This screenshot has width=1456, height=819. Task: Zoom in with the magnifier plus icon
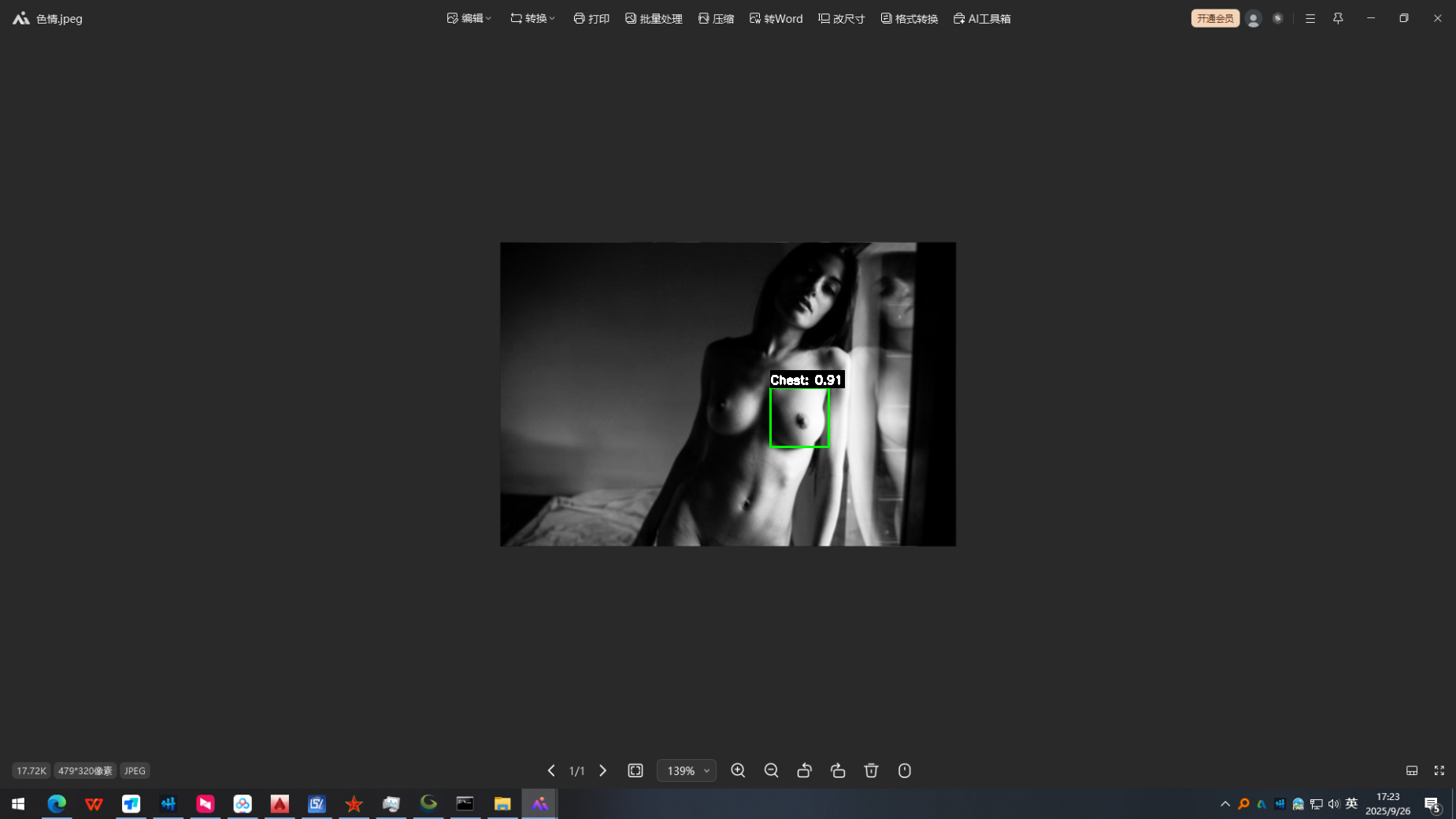738,770
